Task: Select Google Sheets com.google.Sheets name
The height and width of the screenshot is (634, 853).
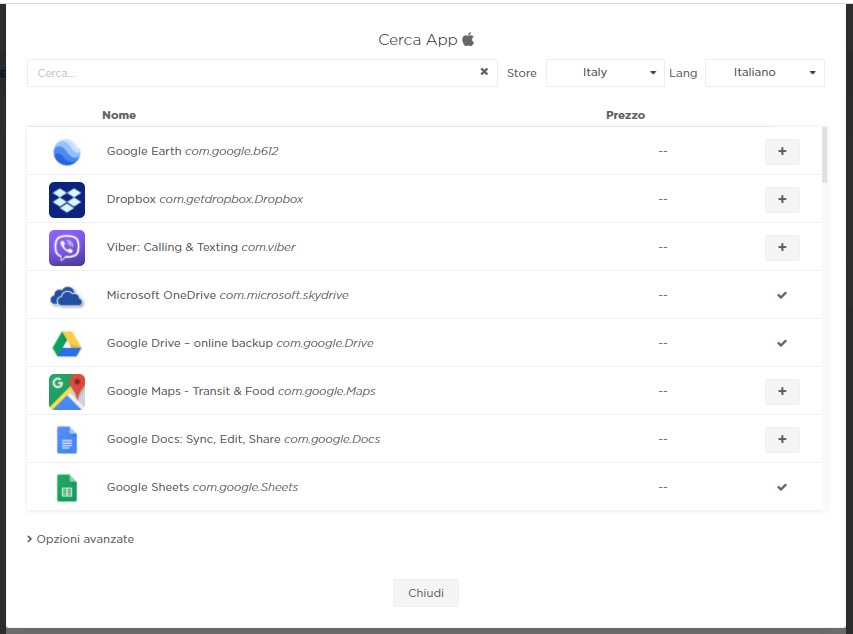Action: [202, 487]
